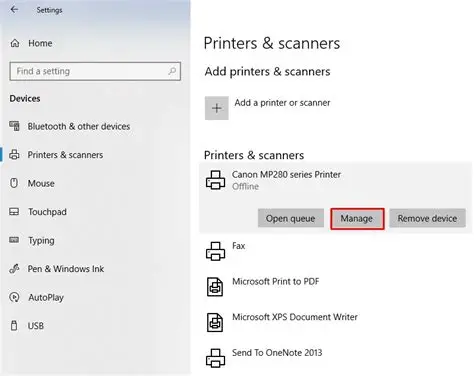The width and height of the screenshot is (474, 376).
Task: Click the Typing keyboard icon
Action: (x=14, y=240)
